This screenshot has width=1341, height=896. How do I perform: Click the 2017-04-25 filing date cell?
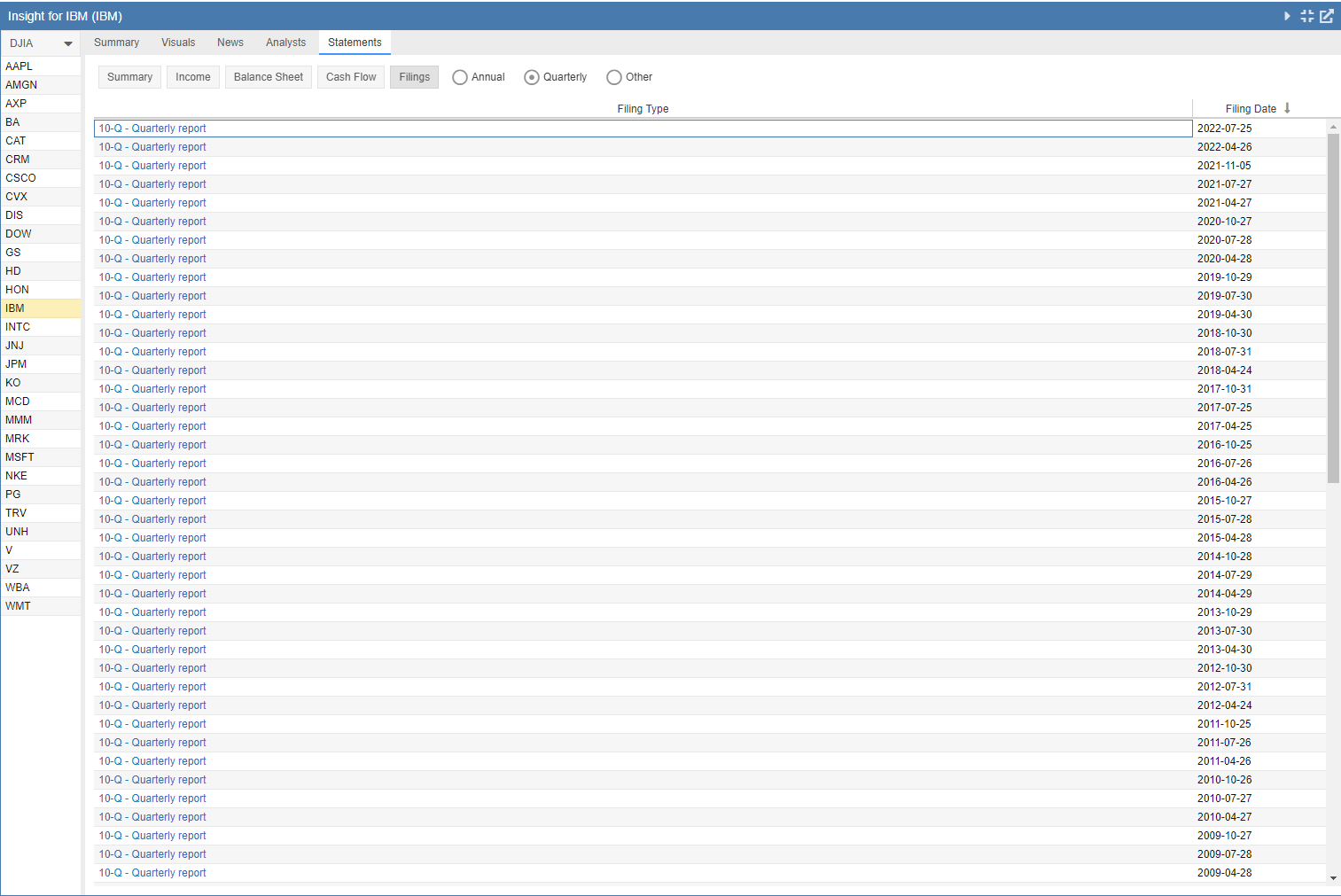tap(1259, 426)
